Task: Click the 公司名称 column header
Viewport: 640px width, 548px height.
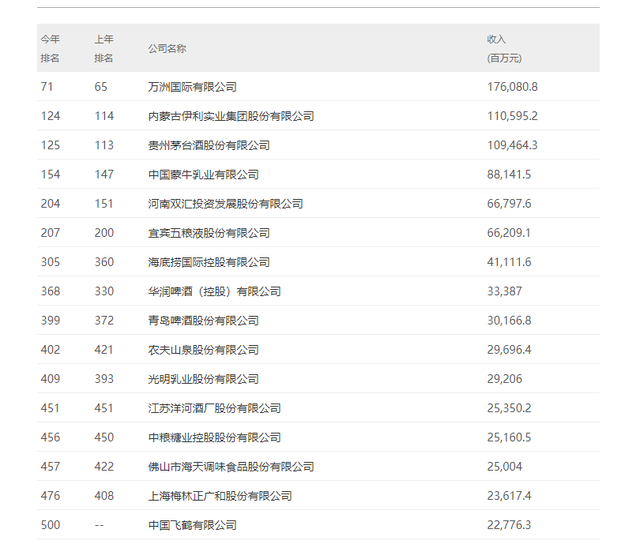Action: [167, 49]
